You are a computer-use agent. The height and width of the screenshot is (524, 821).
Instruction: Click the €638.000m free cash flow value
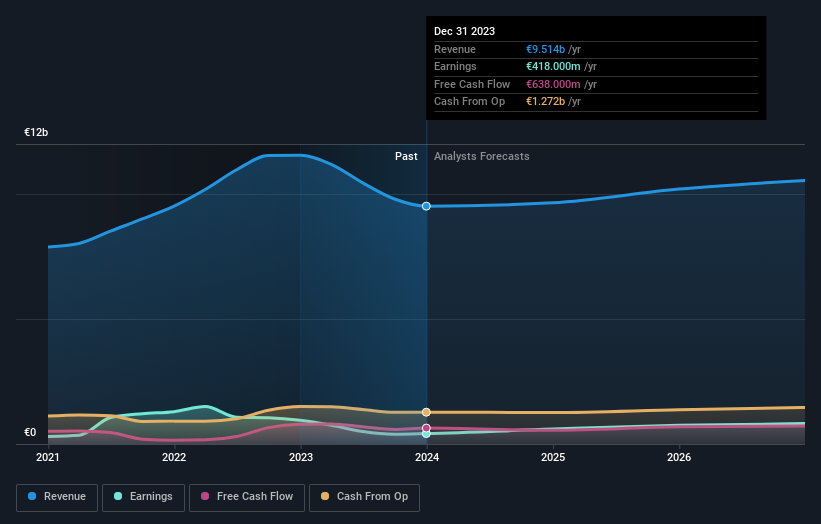point(553,84)
